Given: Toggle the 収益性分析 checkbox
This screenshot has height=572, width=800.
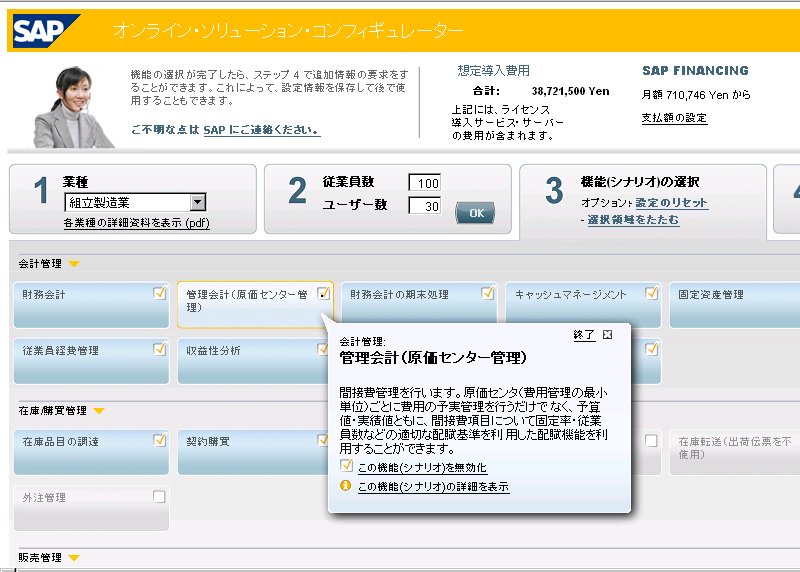Looking at the screenshot, I should click(x=322, y=349).
